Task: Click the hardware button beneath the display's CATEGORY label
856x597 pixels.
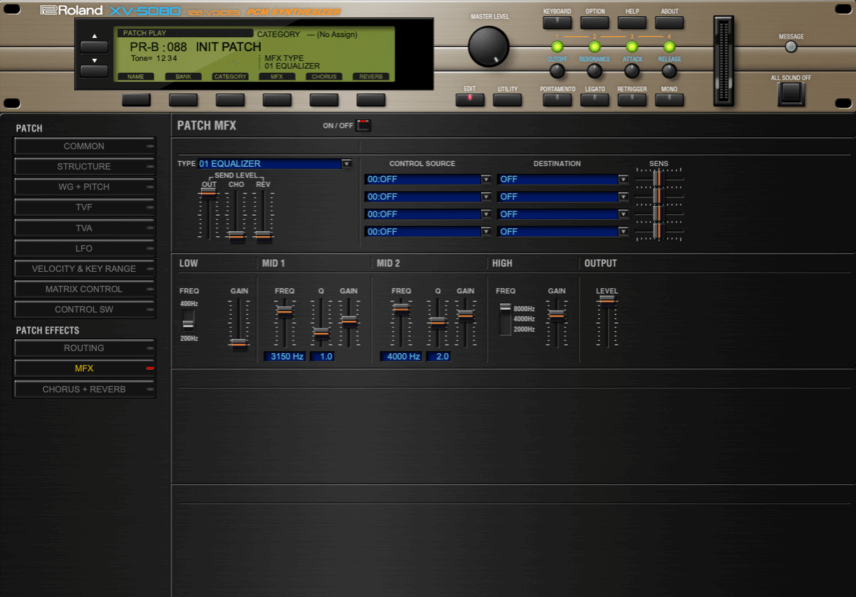Action: tap(230, 100)
